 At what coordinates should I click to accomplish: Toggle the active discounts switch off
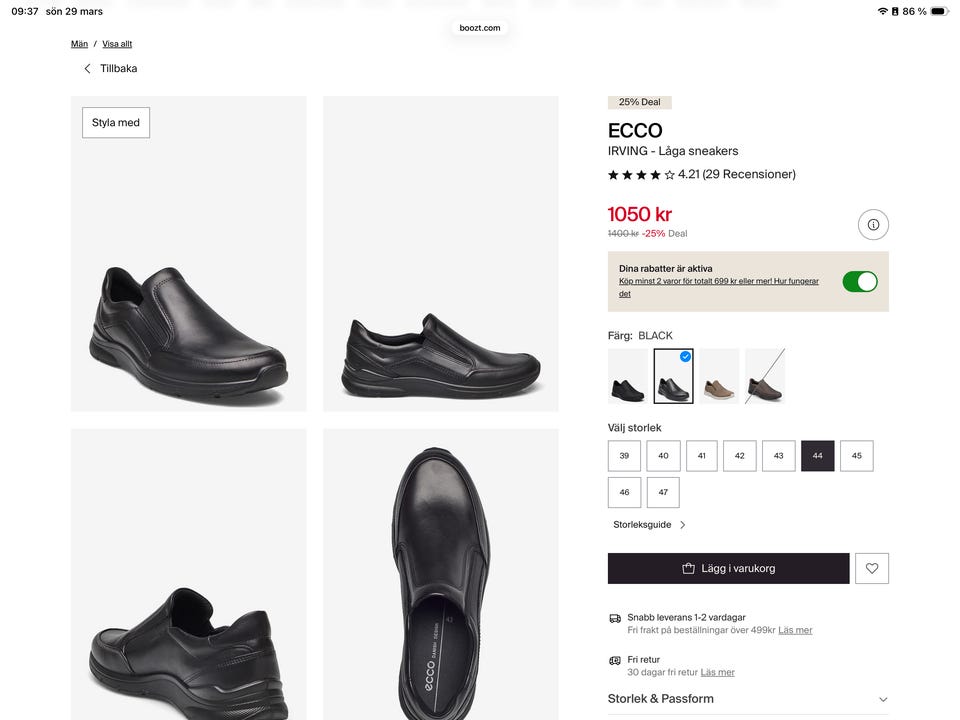860,281
